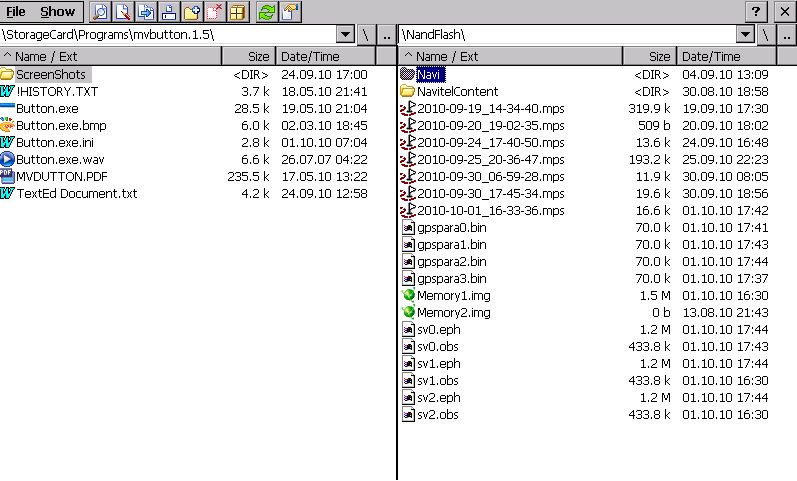This screenshot has height=481, width=797.
Task: Click the Copy file toolbar icon
Action: coord(146,12)
